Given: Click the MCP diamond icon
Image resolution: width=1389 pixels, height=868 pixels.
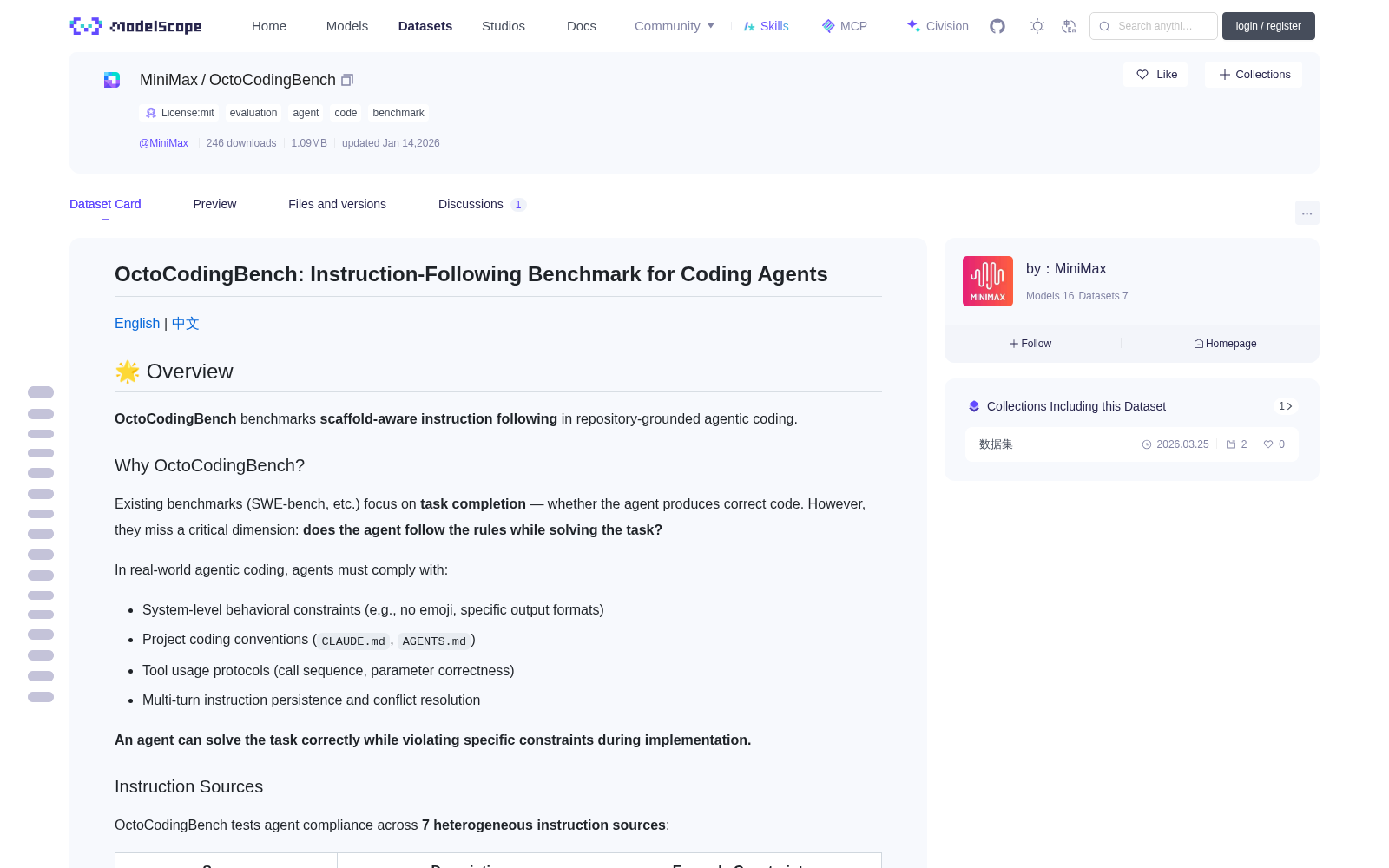Looking at the screenshot, I should (x=828, y=26).
